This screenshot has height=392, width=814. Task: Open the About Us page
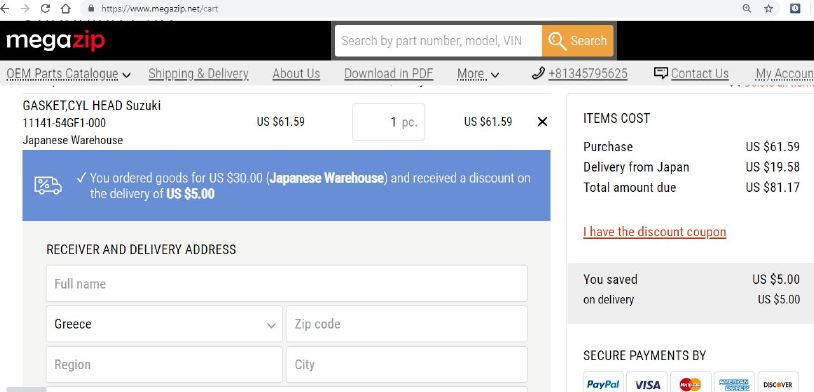coord(296,74)
